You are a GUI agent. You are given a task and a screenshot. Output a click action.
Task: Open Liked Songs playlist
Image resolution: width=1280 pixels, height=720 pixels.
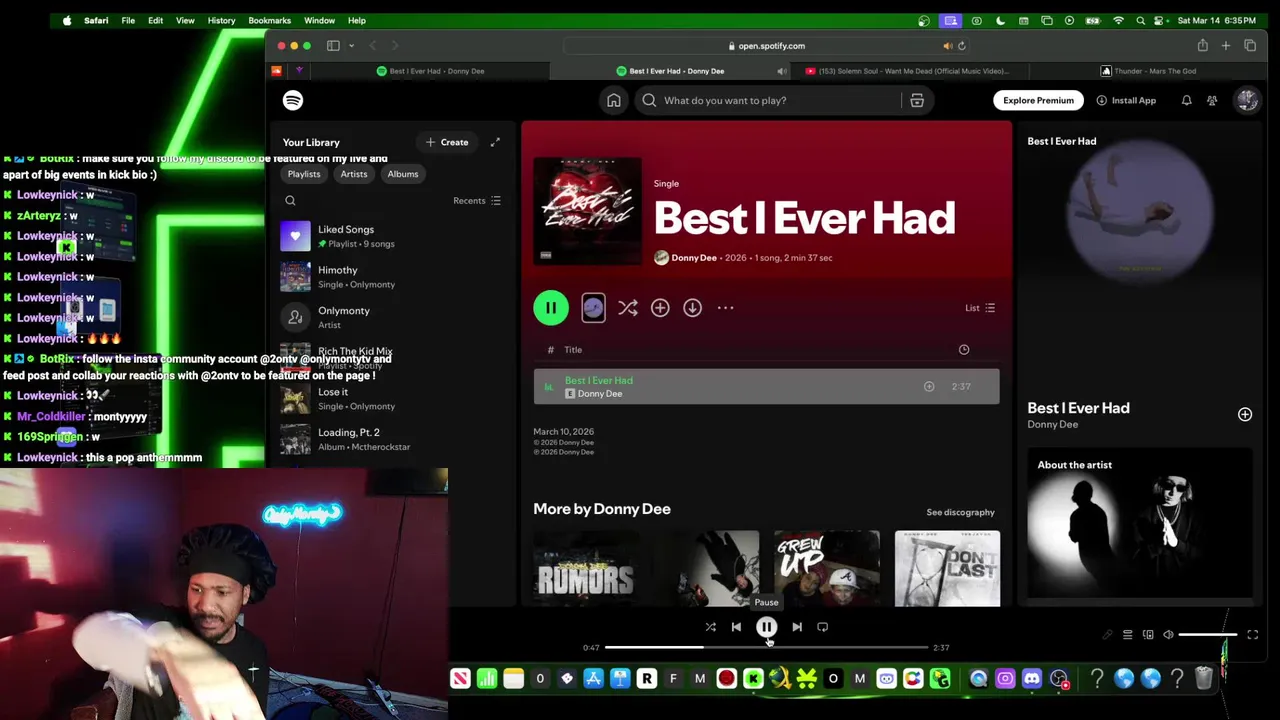pos(392,236)
